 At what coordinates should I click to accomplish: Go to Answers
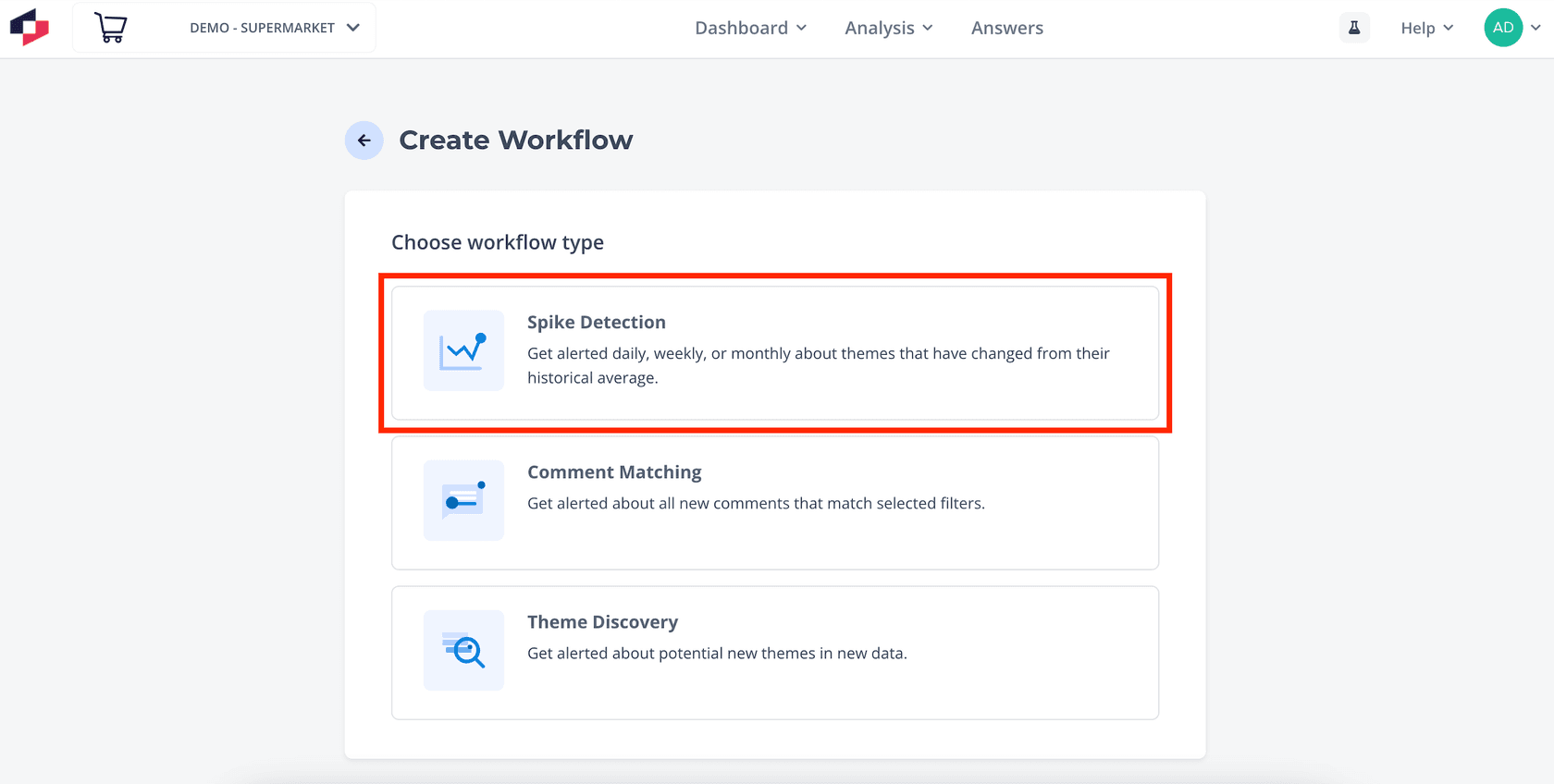[x=1007, y=28]
